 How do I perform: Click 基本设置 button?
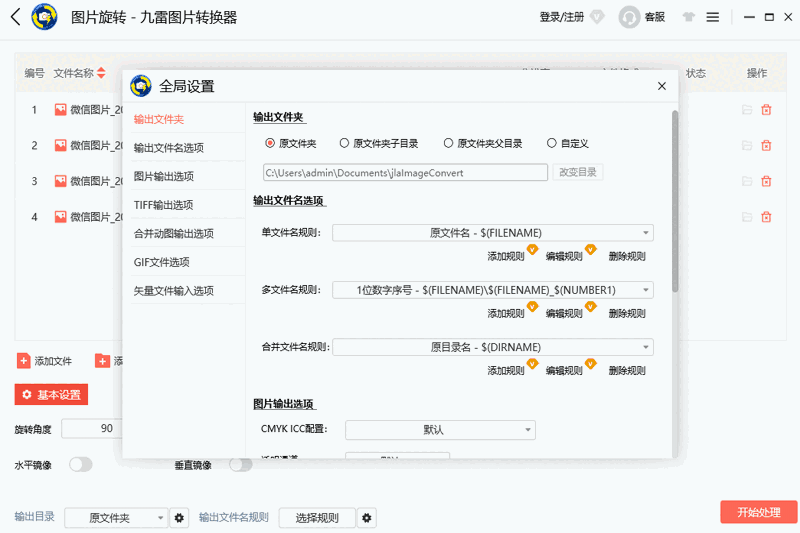pyautogui.click(x=51, y=395)
